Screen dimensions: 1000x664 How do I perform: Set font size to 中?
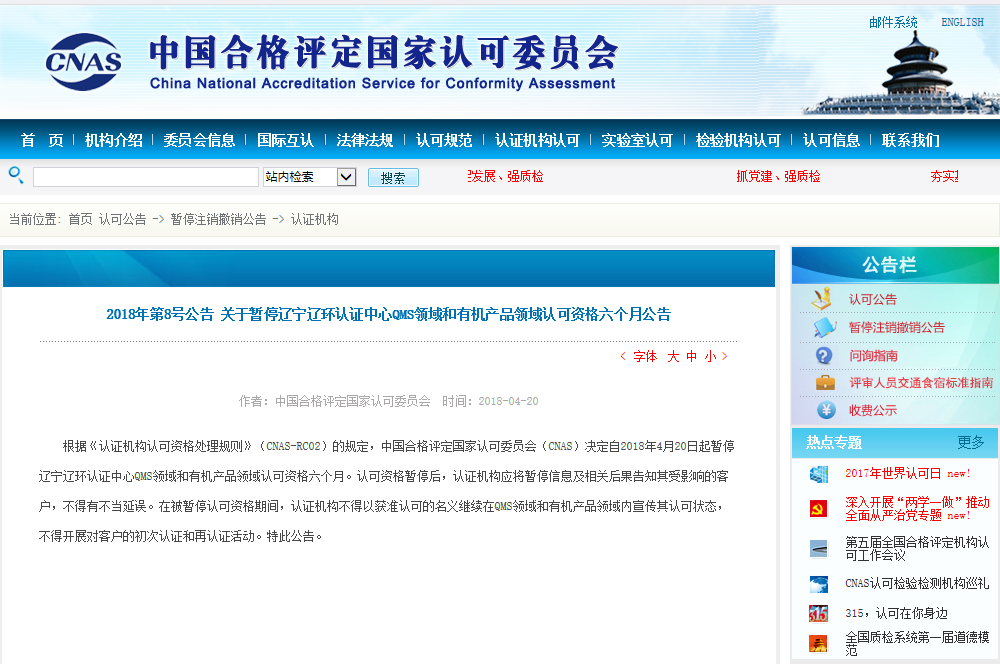coord(691,357)
